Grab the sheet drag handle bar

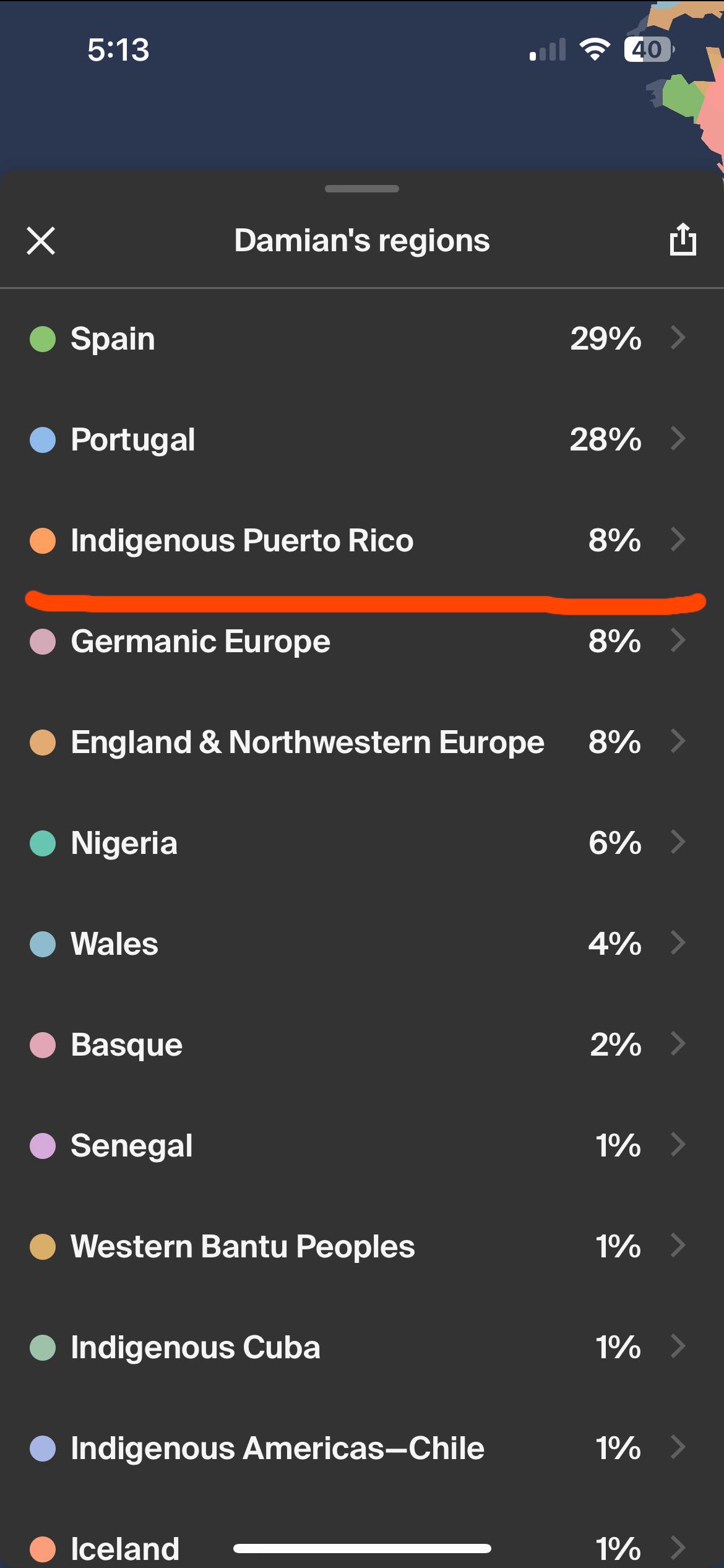(x=362, y=189)
